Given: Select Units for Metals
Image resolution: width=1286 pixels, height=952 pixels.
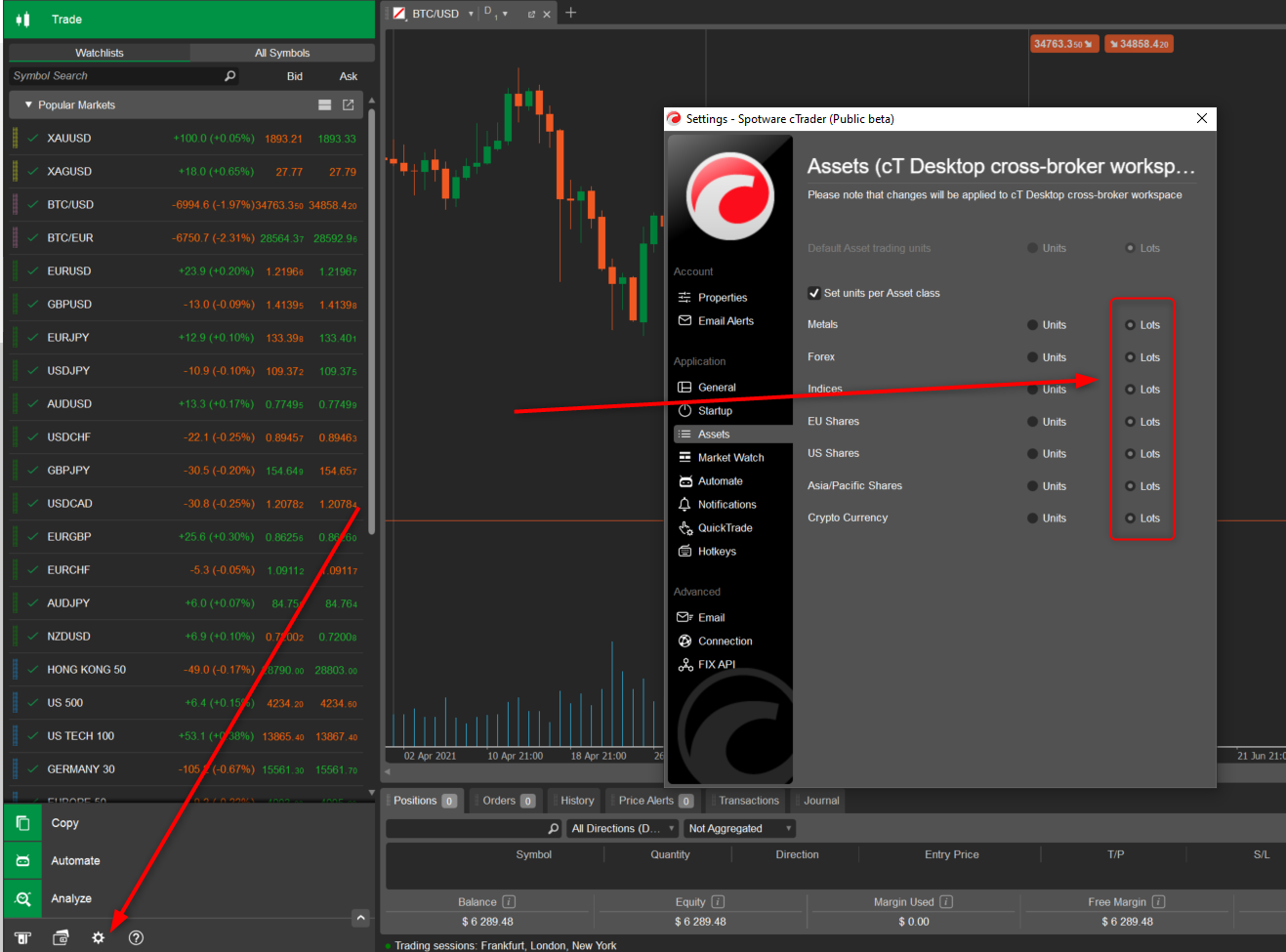Looking at the screenshot, I should pyautogui.click(x=1033, y=325).
